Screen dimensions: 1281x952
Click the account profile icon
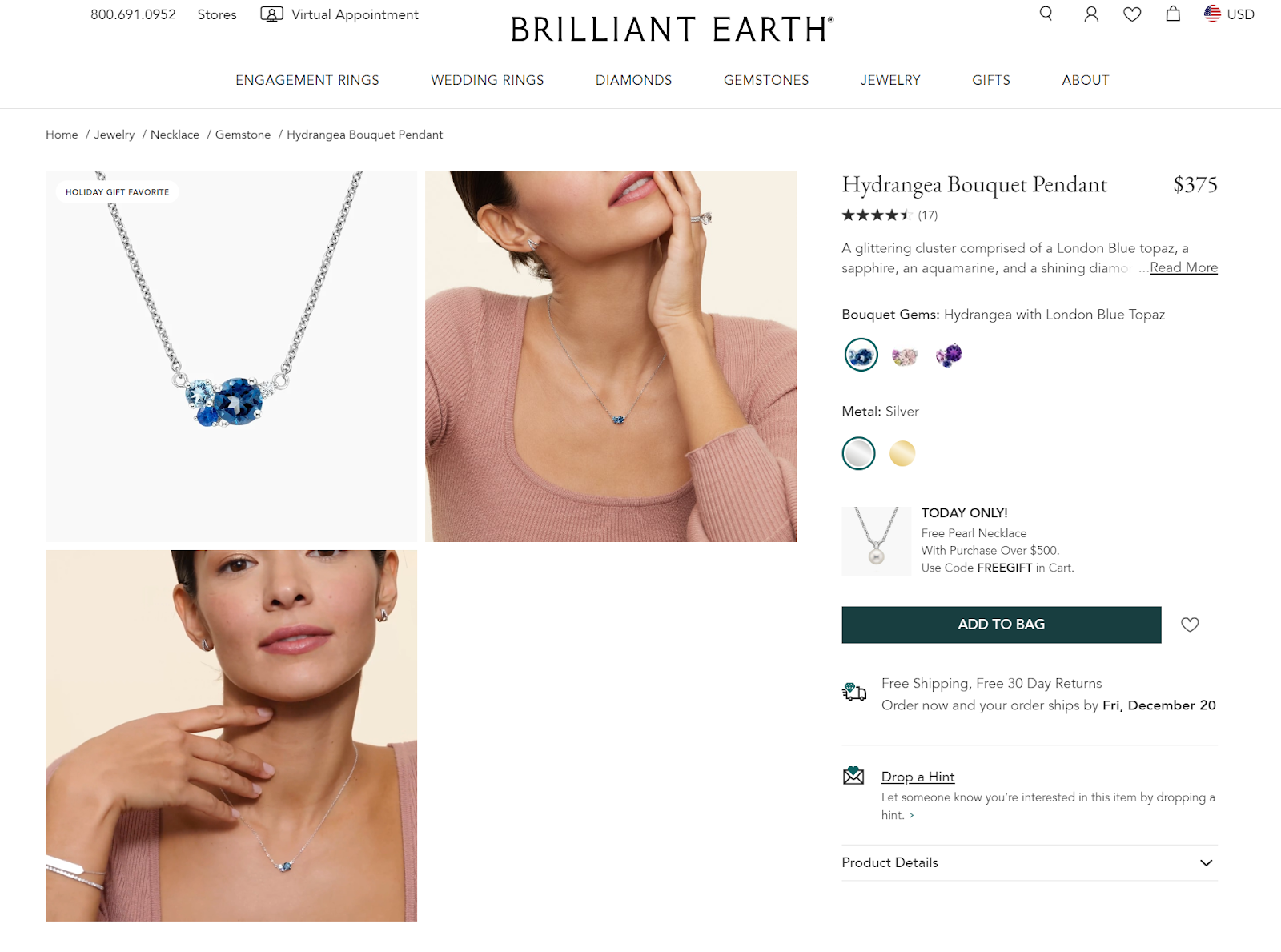pyautogui.click(x=1090, y=14)
